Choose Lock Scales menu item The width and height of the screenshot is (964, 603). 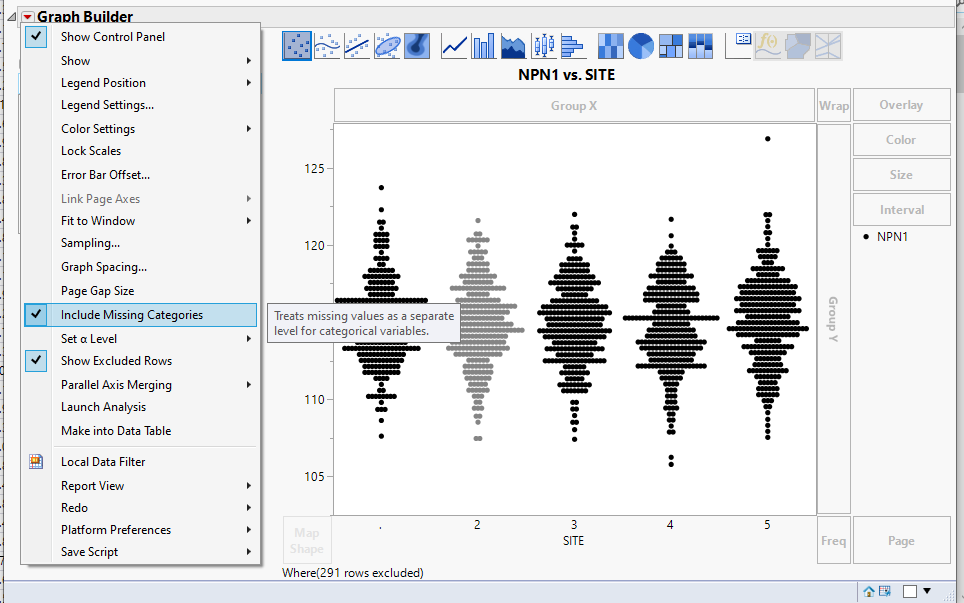tap(141, 151)
